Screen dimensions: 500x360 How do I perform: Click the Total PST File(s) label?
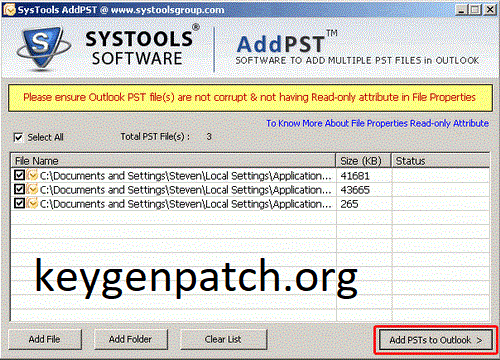pyautogui.click(x=155, y=137)
